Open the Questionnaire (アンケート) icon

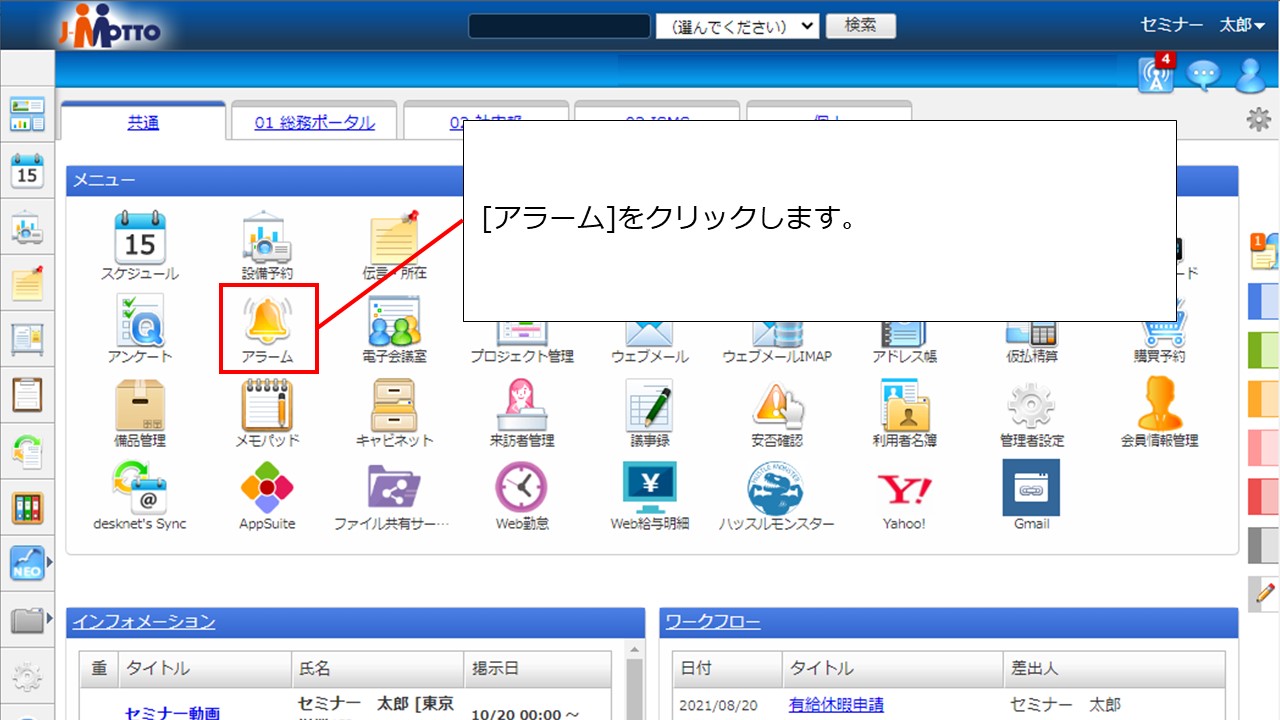point(139,321)
